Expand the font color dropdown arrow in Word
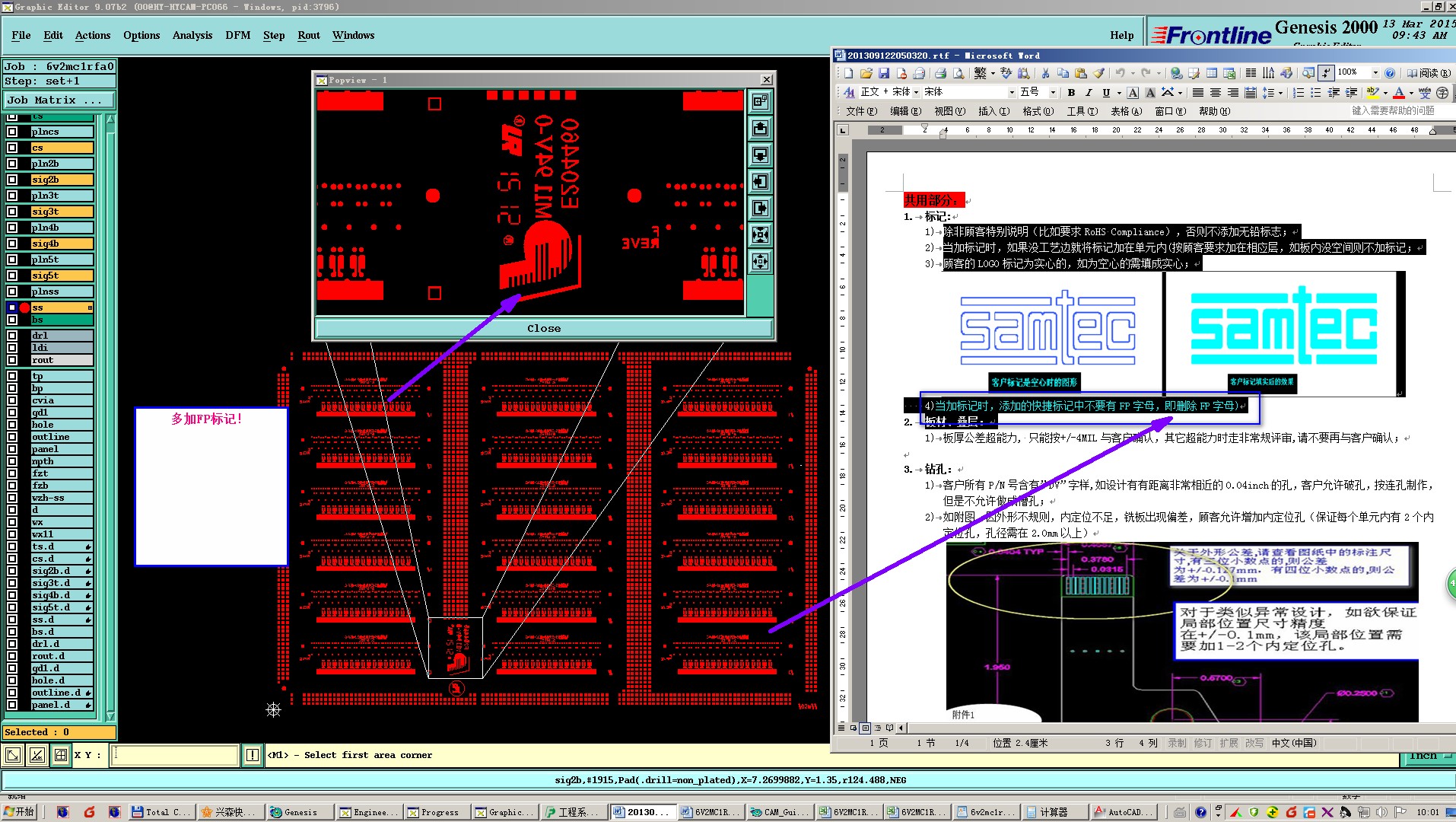The width and height of the screenshot is (1456, 822). click(x=1411, y=93)
